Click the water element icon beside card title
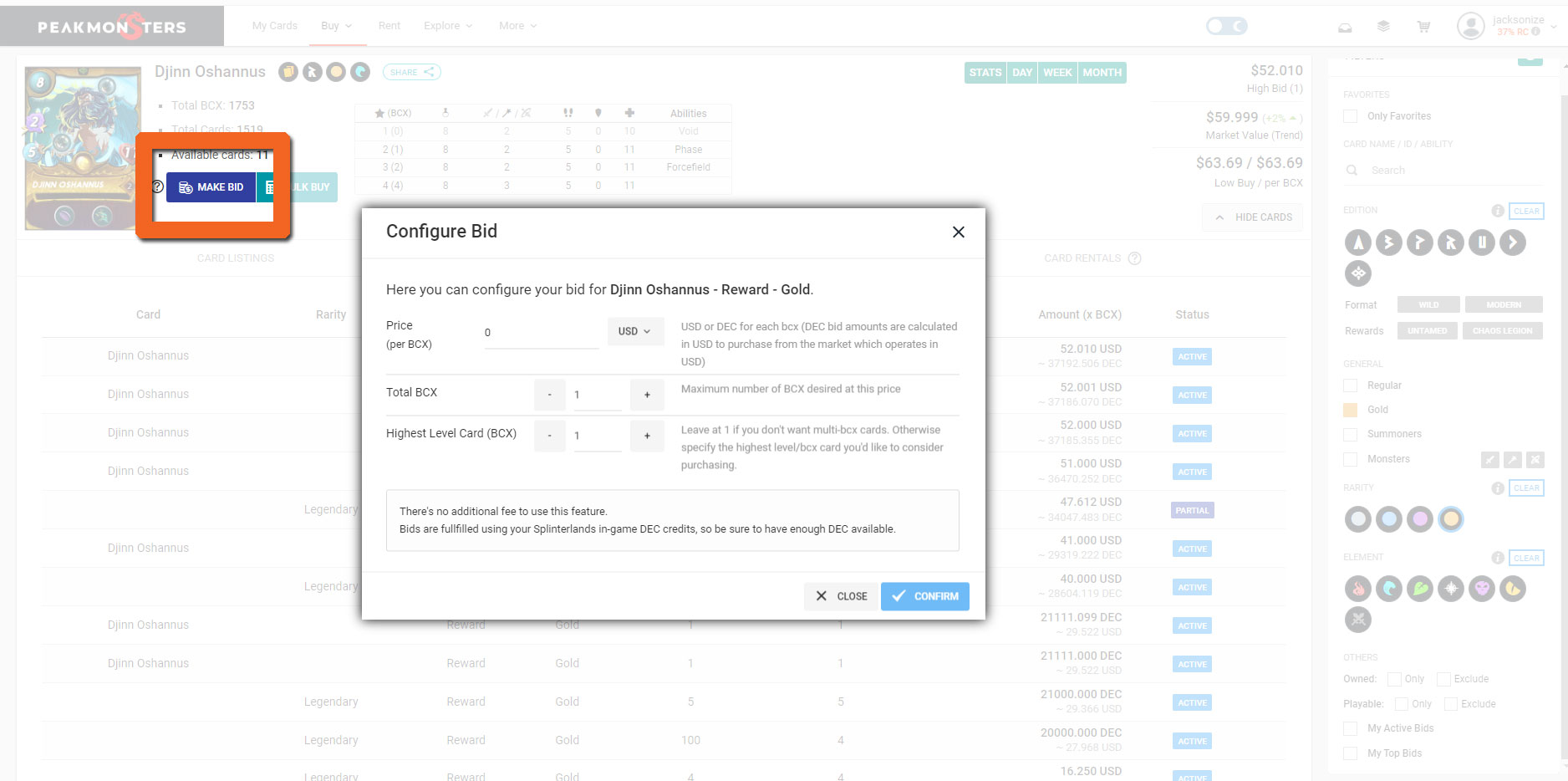This screenshot has width=1568, height=781. [x=360, y=72]
